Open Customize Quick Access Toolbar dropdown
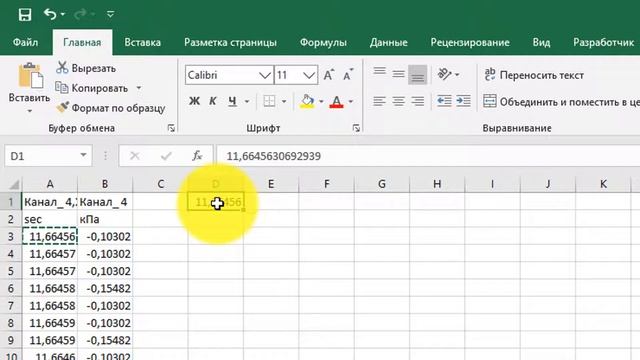Screen dimensions: 640x360 pos(110,15)
